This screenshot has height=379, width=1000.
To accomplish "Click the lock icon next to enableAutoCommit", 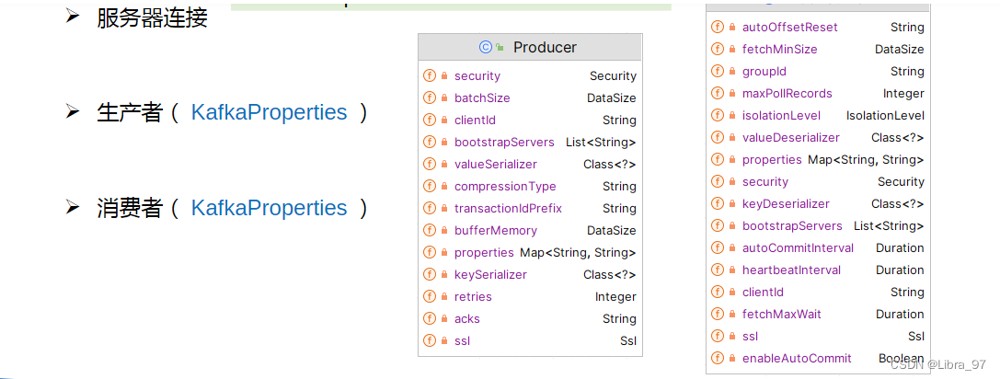I will click(732, 359).
